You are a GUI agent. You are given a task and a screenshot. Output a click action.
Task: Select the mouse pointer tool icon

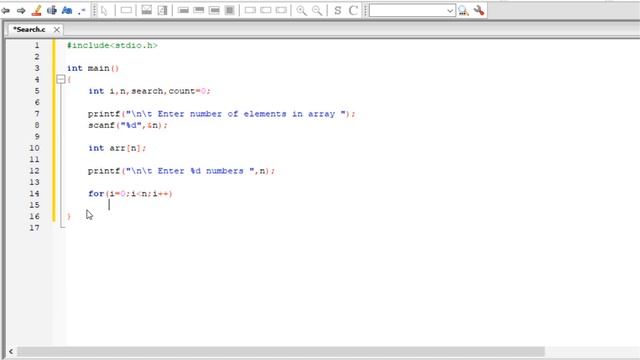tap(104, 10)
